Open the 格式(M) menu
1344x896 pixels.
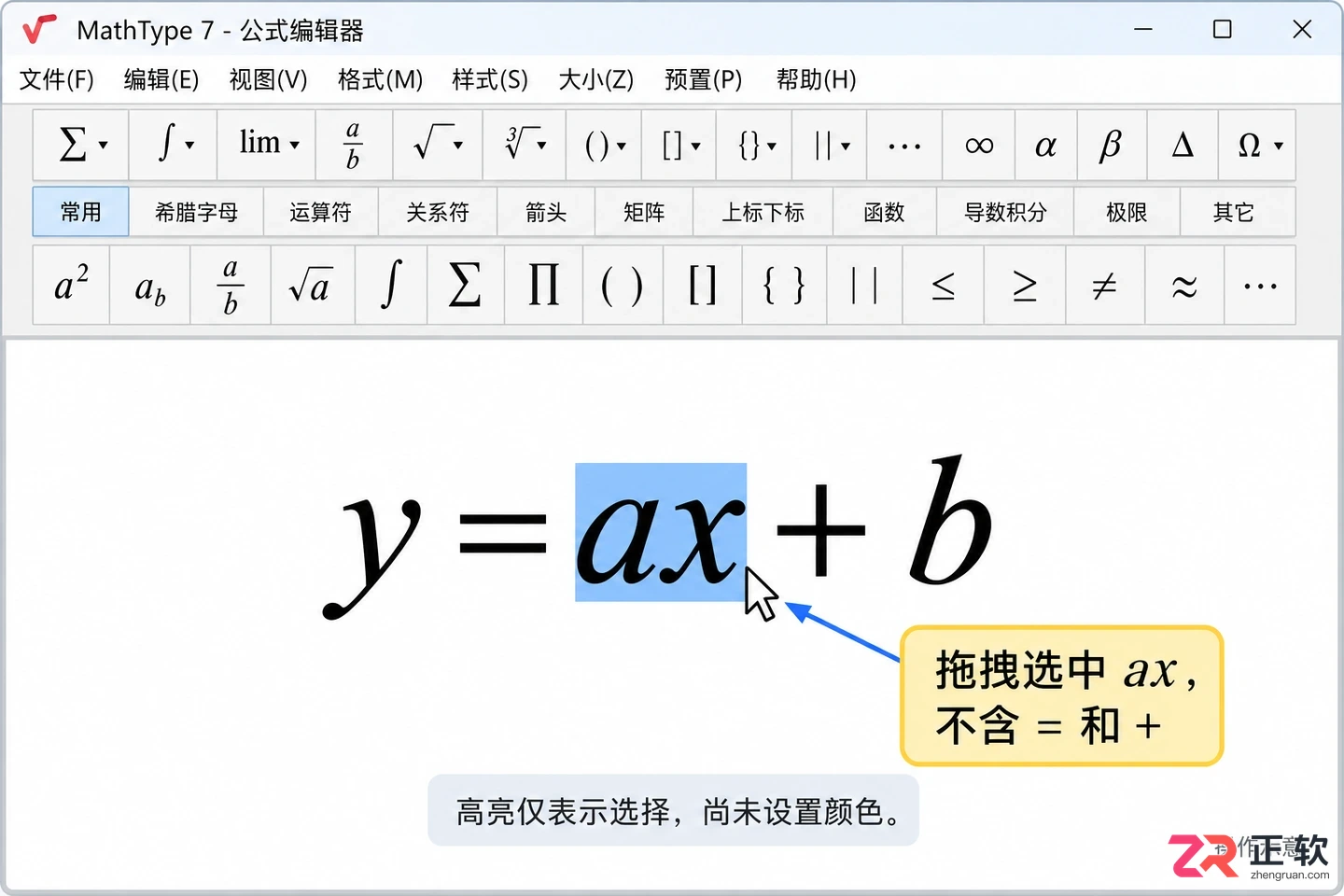coord(380,79)
